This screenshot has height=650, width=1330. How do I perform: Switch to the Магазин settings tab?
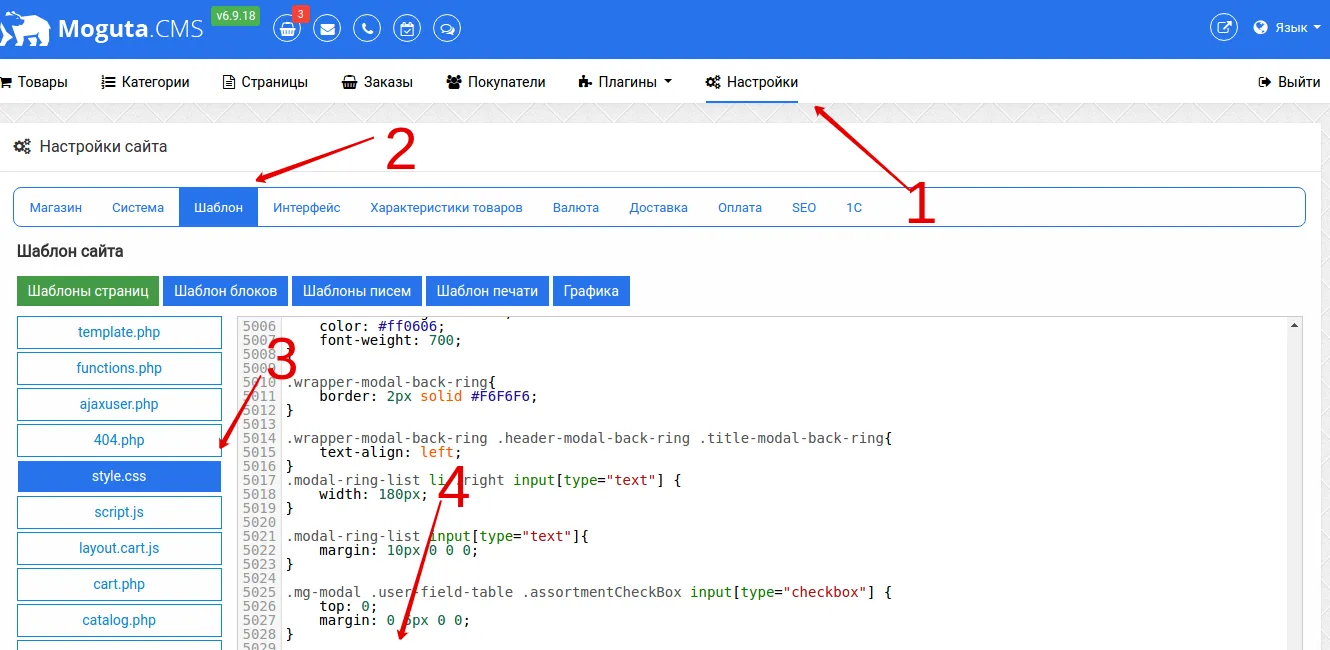pos(56,208)
